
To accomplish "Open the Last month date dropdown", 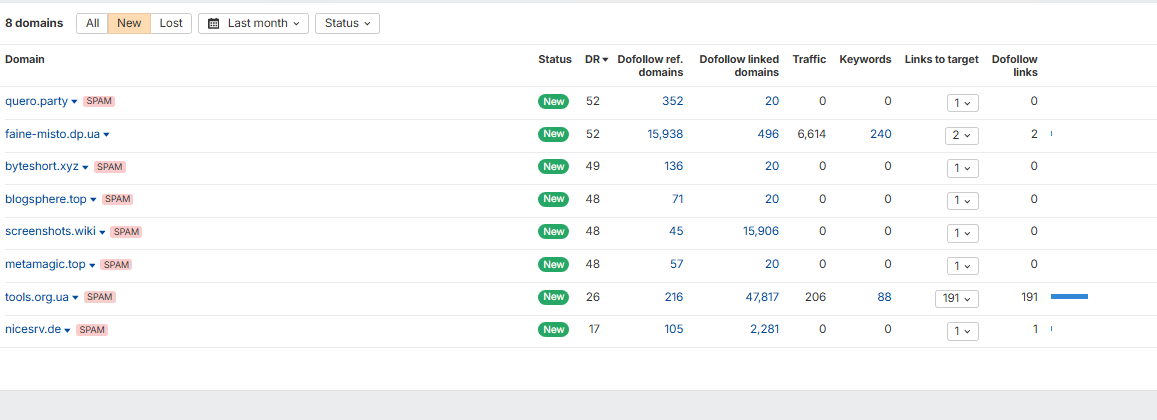I will click(x=253, y=23).
